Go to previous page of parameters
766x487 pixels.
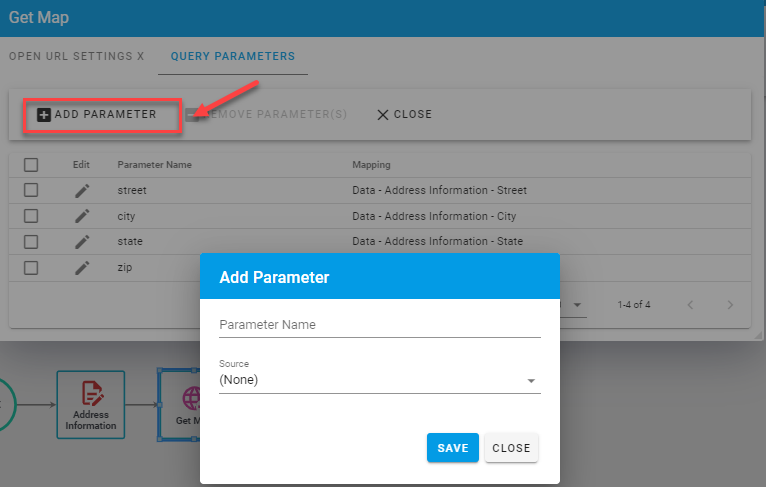coord(690,305)
